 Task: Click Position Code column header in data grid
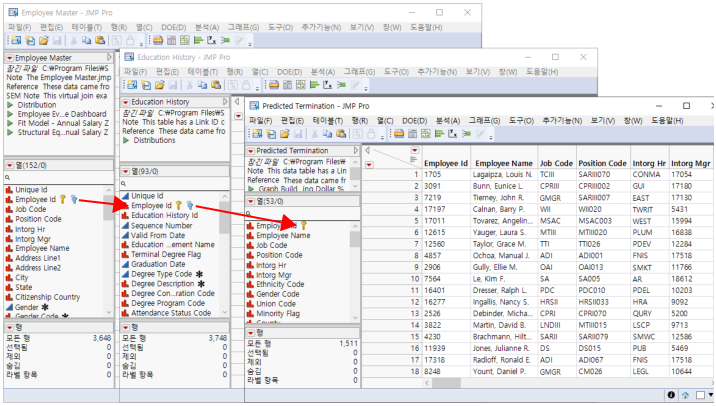tap(603, 163)
